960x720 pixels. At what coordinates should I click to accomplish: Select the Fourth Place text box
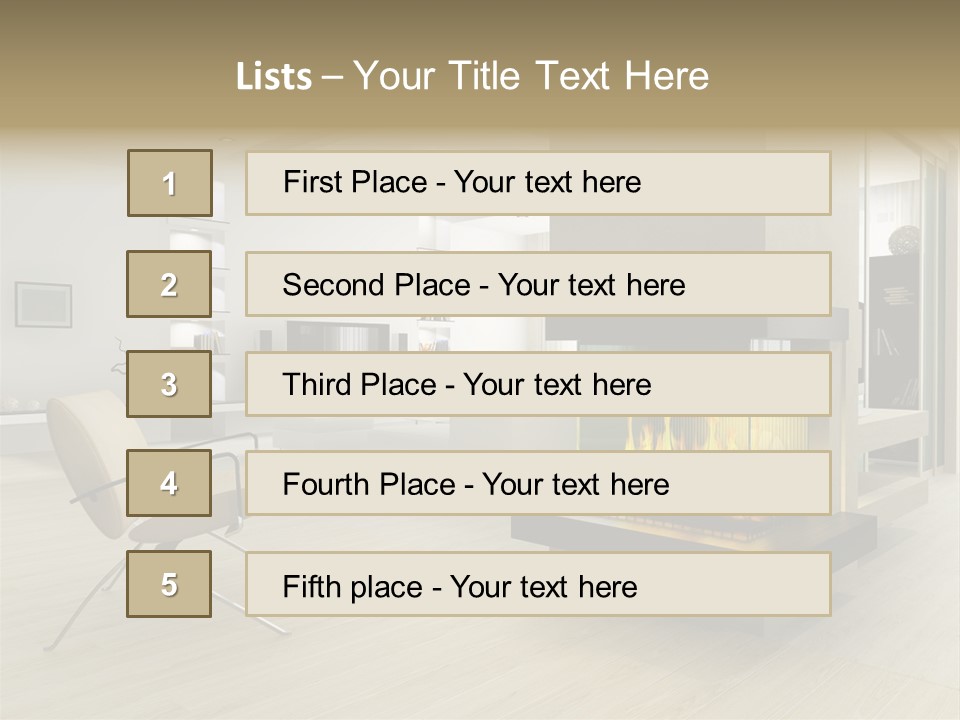pos(538,484)
